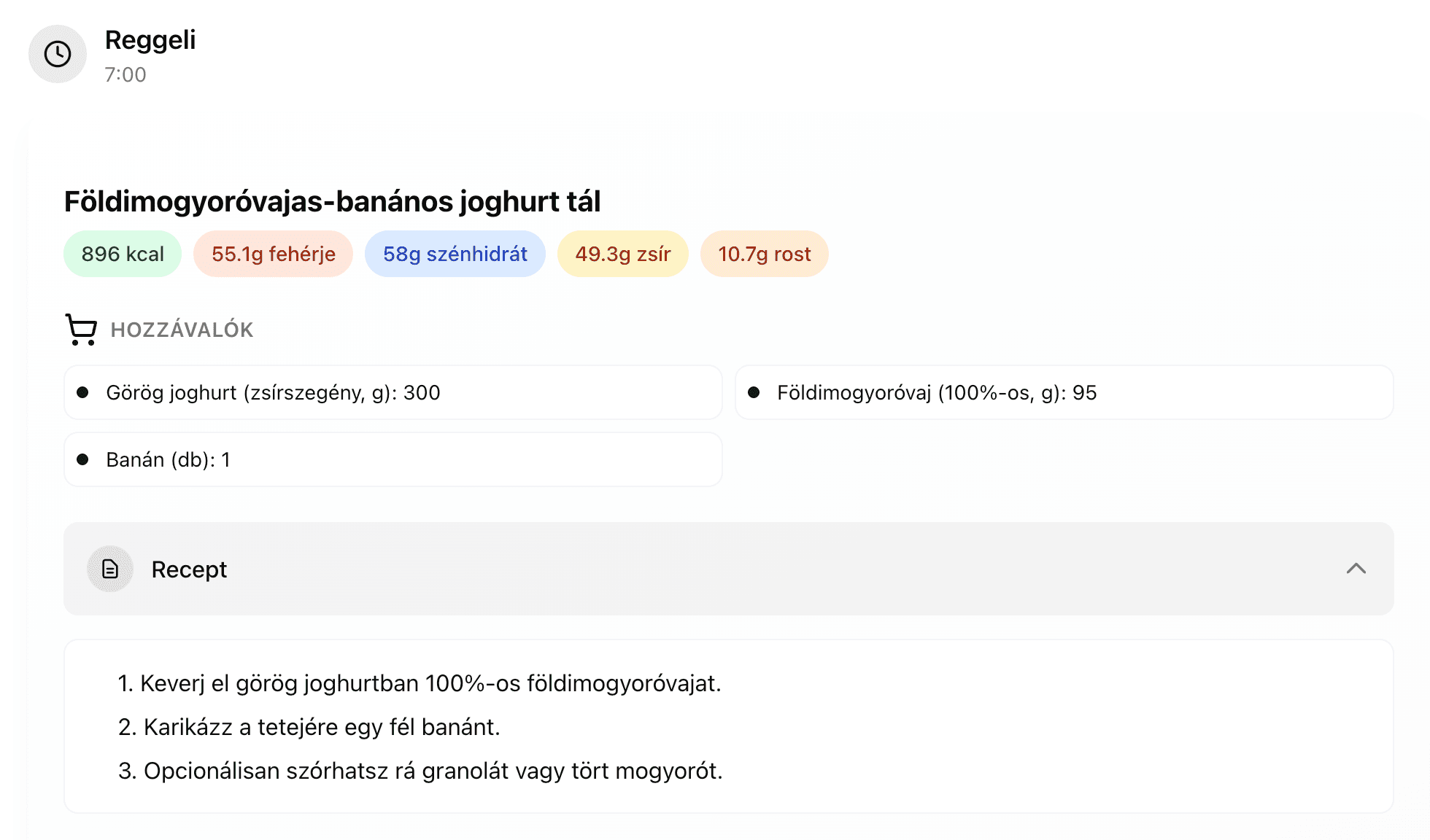1430x840 pixels.
Task: Click the clock icon beside Reggeli
Action: coord(58,54)
